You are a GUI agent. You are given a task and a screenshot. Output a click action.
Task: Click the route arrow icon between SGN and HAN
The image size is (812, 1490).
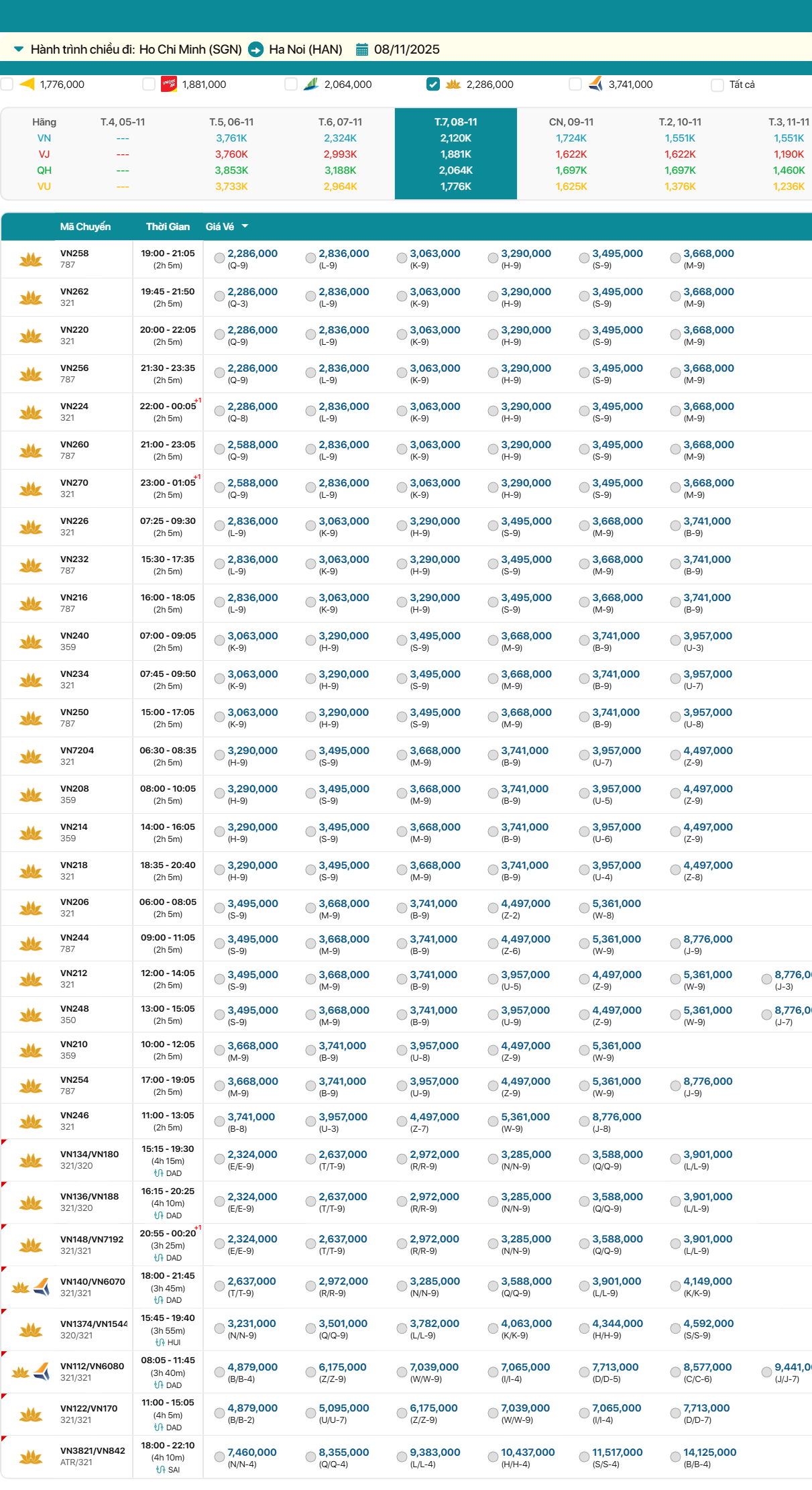pos(255,50)
